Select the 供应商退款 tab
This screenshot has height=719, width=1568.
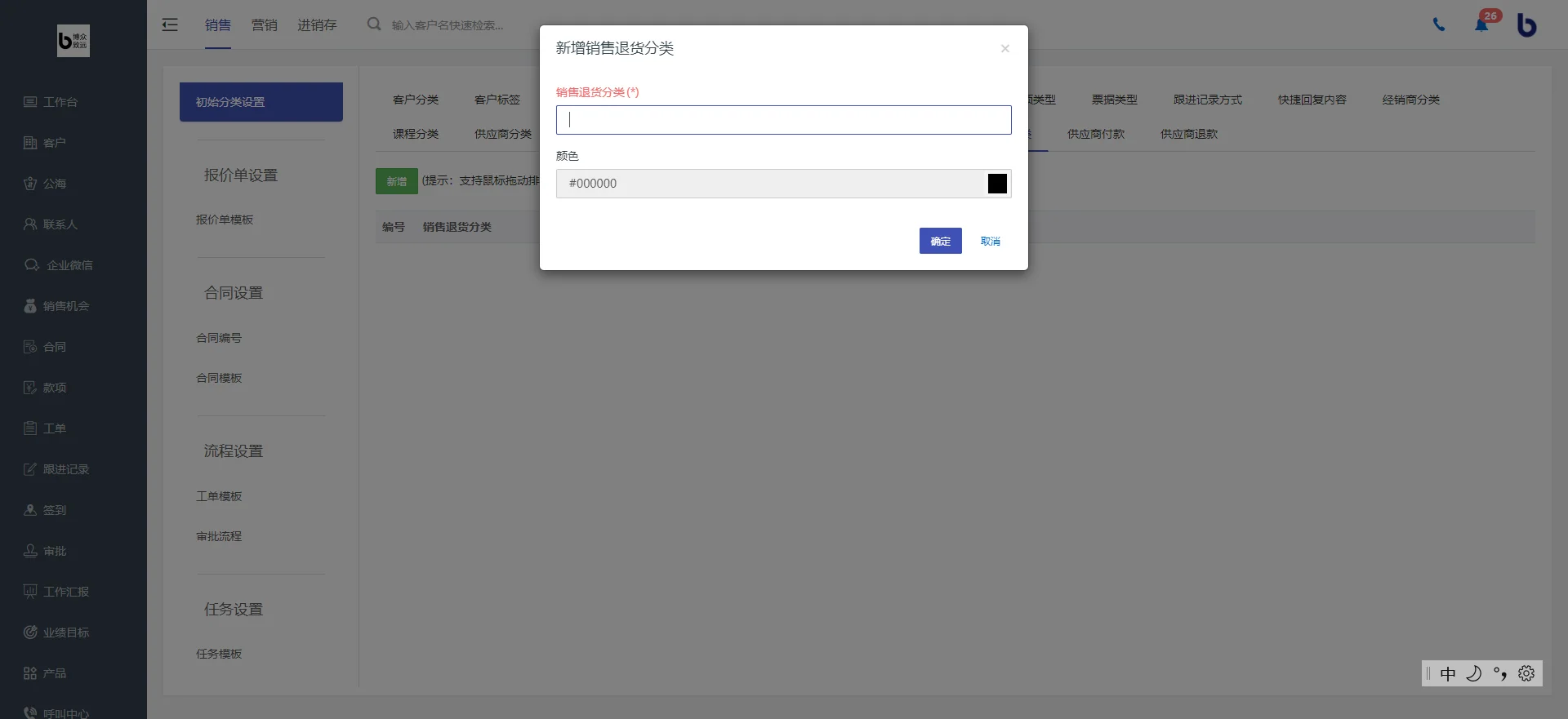[1189, 134]
